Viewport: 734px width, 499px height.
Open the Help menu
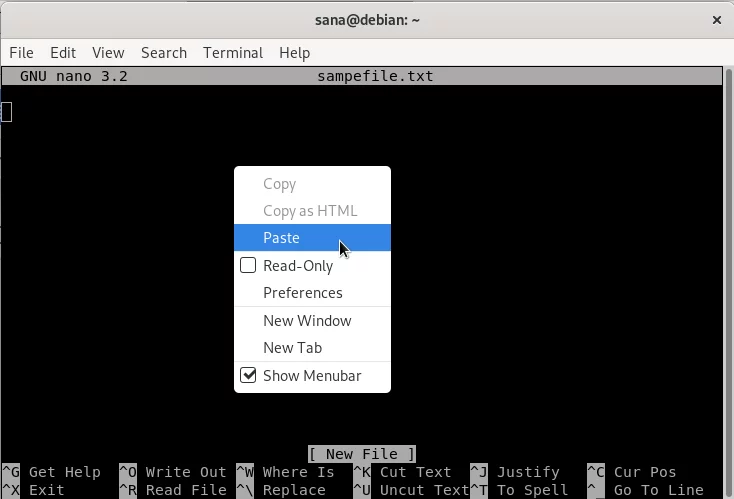[294, 52]
